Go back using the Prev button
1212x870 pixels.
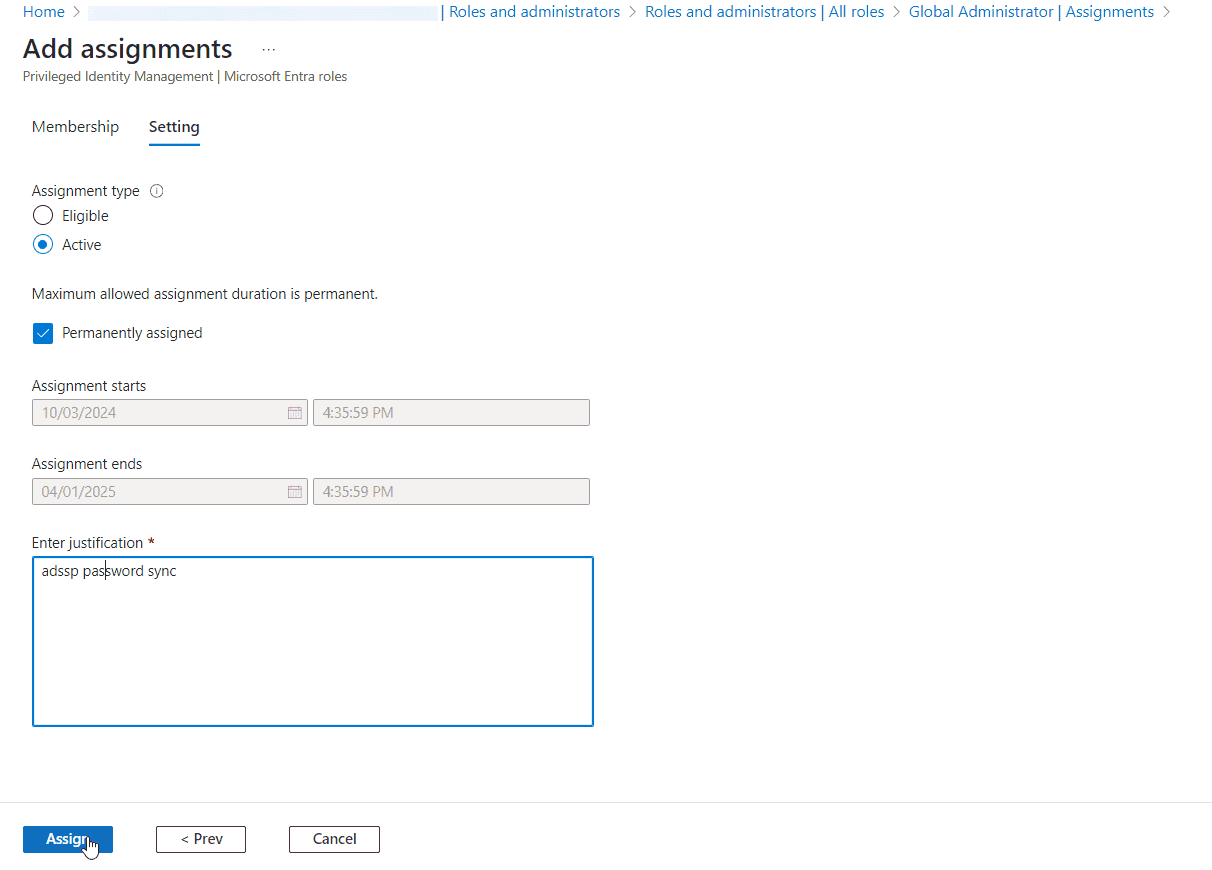click(x=200, y=839)
